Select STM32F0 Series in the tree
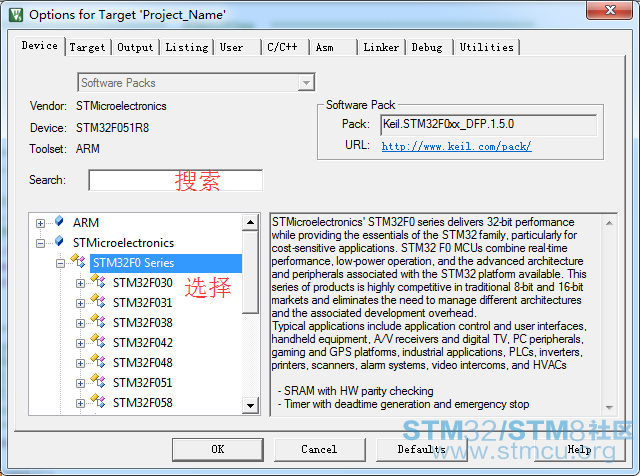 pos(166,263)
